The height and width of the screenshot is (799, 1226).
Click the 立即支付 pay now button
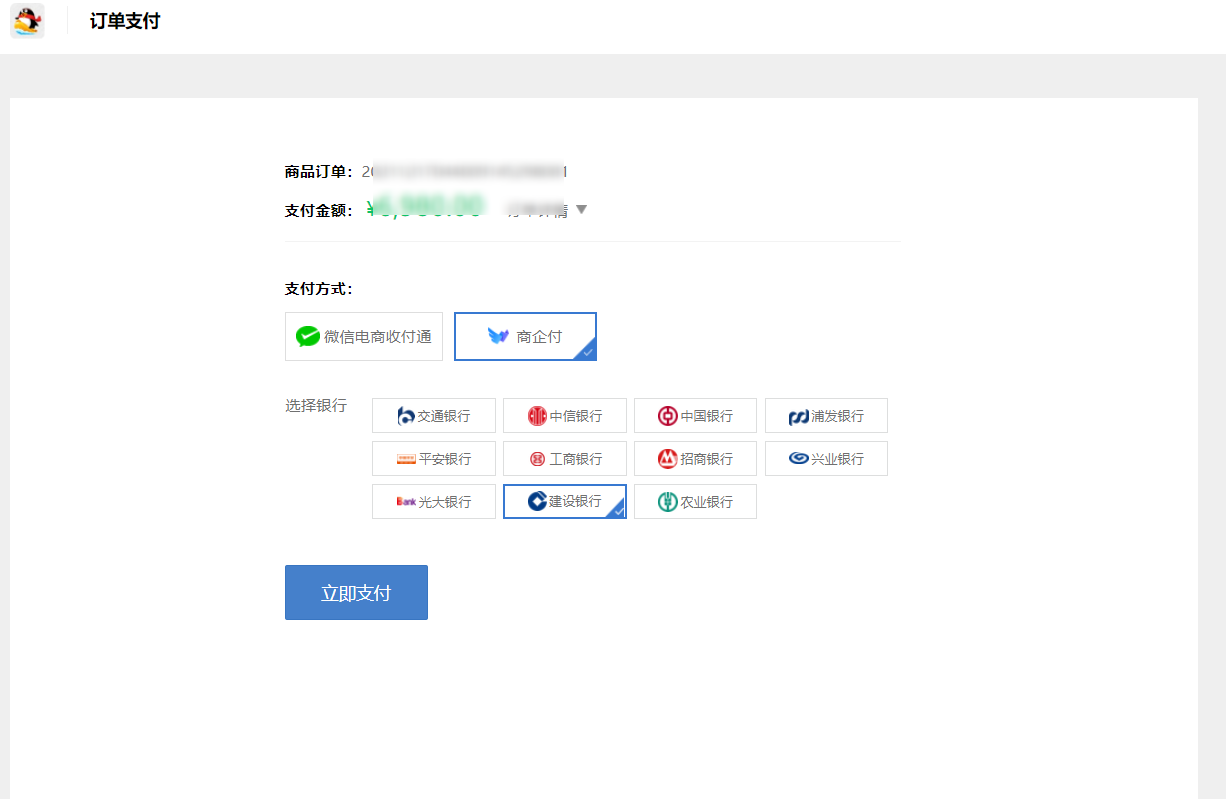(356, 593)
